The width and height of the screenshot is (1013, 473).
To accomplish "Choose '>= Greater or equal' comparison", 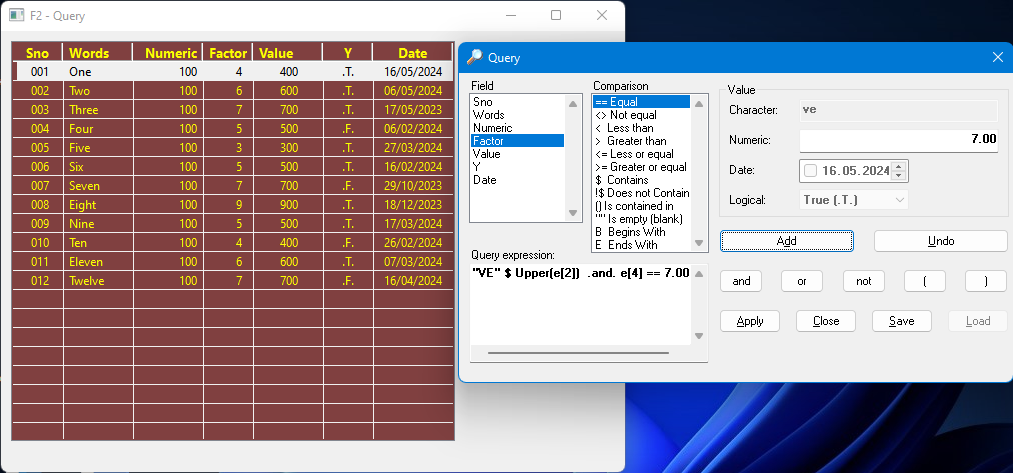I will click(x=639, y=167).
